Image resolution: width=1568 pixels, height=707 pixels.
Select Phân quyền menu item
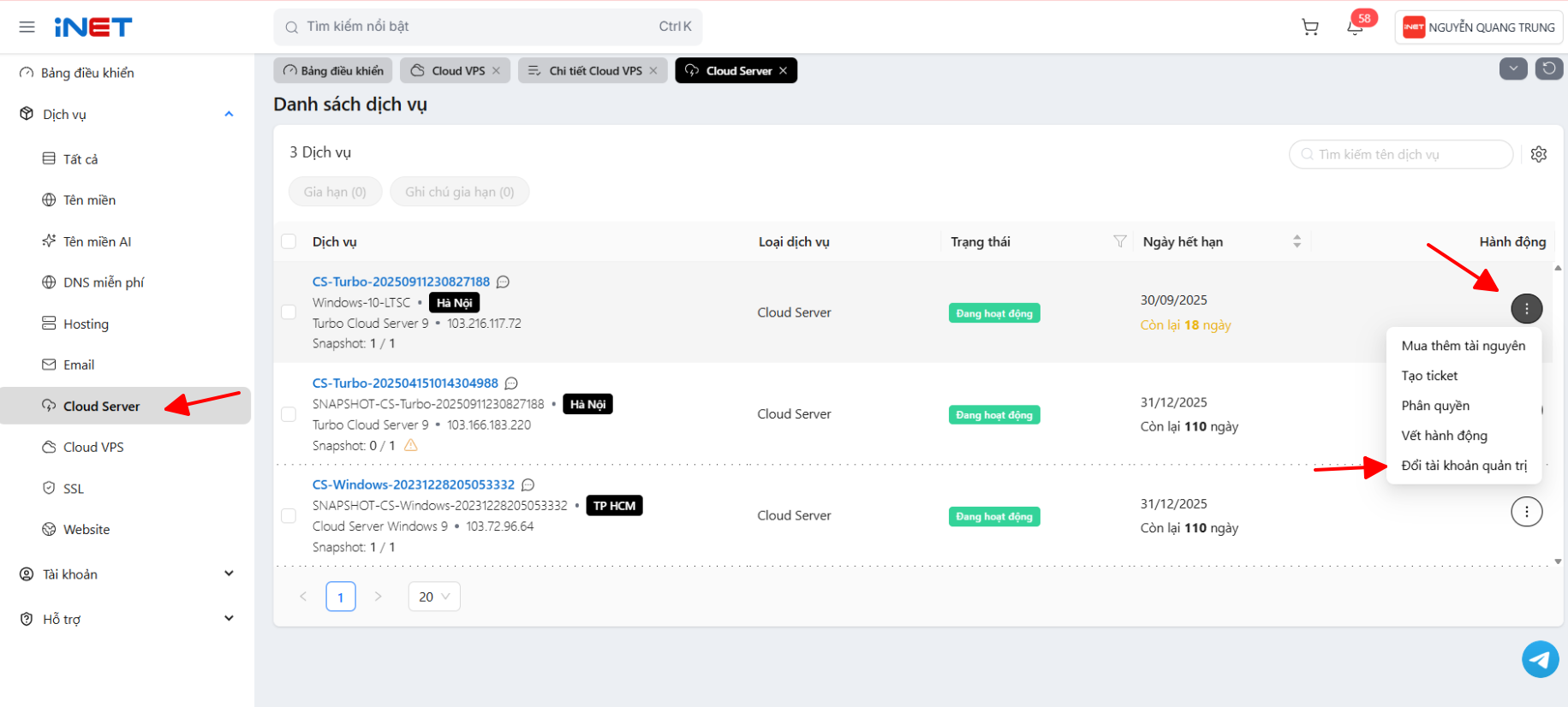pyautogui.click(x=1464, y=406)
